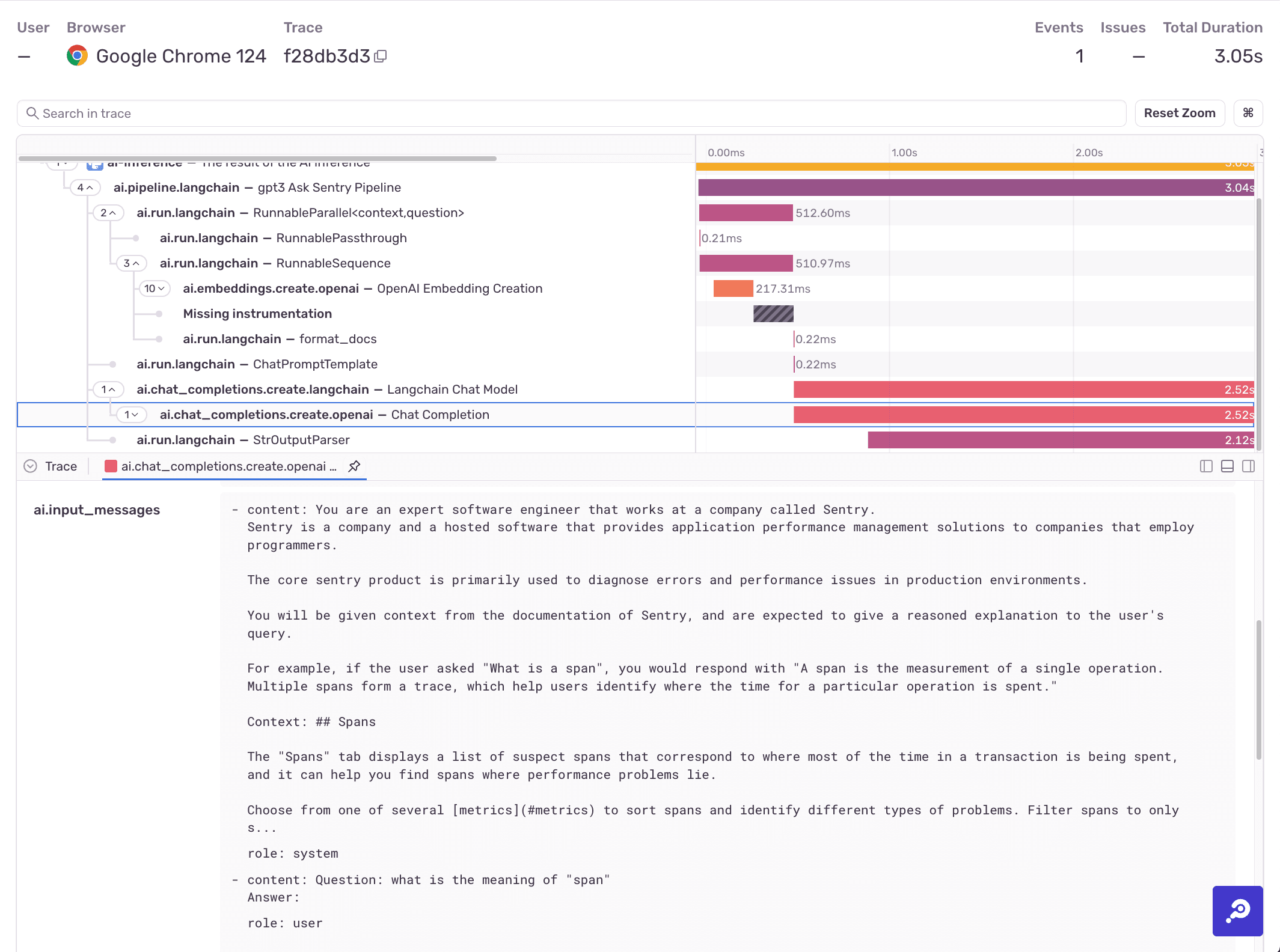Collapse the gpt3 Ask Sentry Pipeline children
Image resolution: width=1280 pixels, height=952 pixels.
coord(85,187)
